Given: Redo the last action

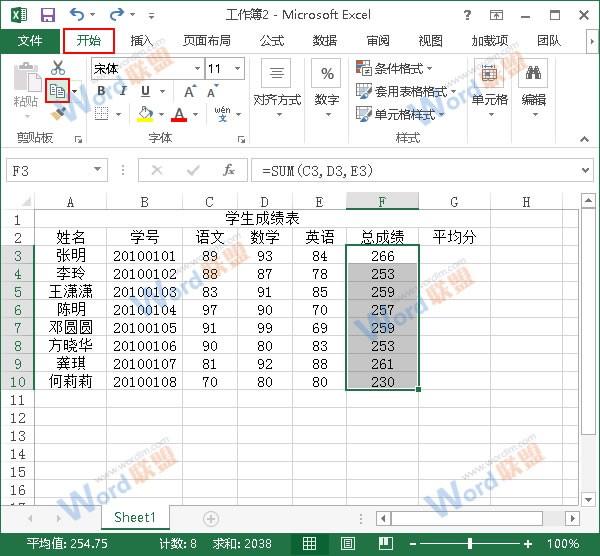Looking at the screenshot, I should [116, 15].
